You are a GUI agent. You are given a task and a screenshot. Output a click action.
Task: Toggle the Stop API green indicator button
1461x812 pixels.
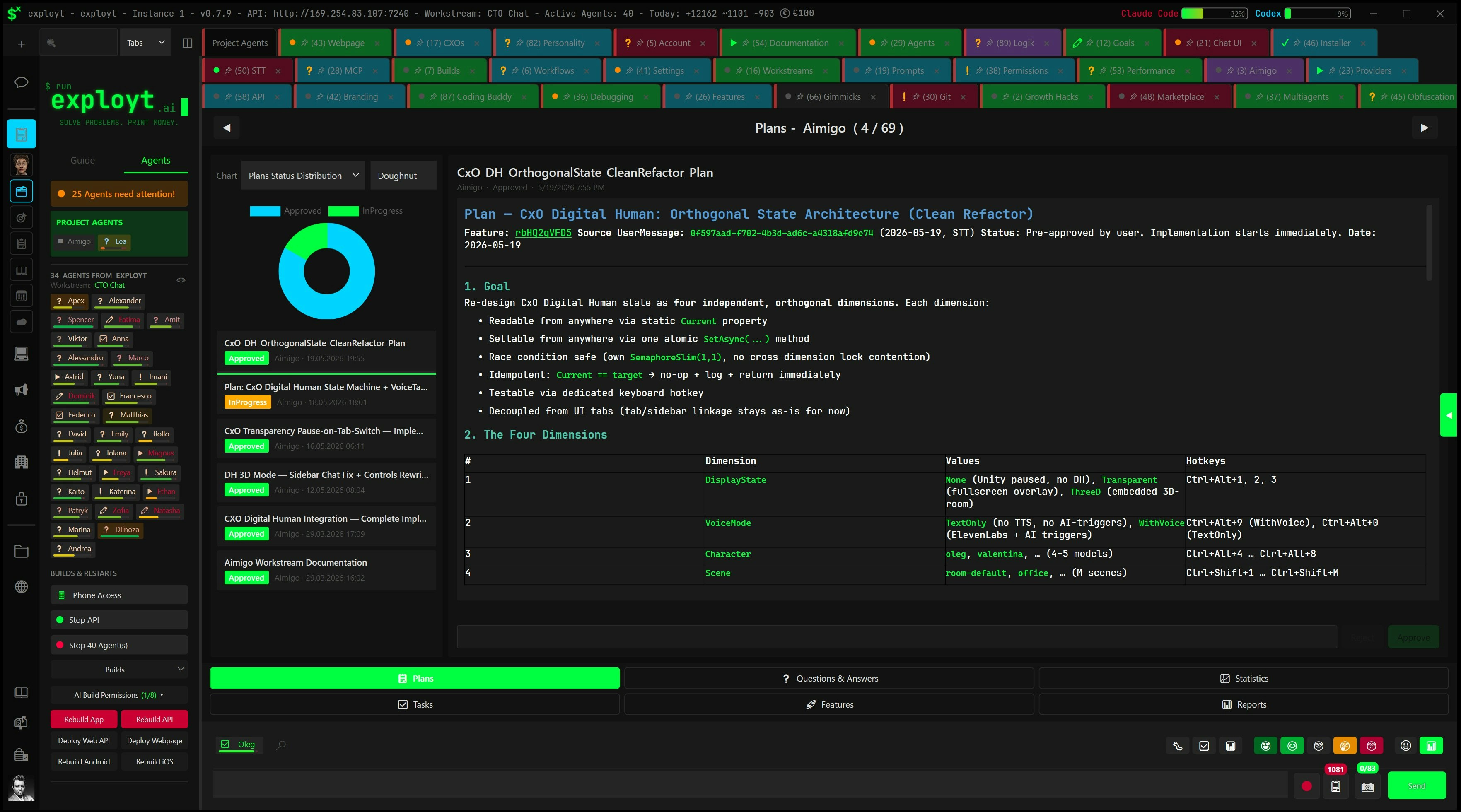(119, 620)
